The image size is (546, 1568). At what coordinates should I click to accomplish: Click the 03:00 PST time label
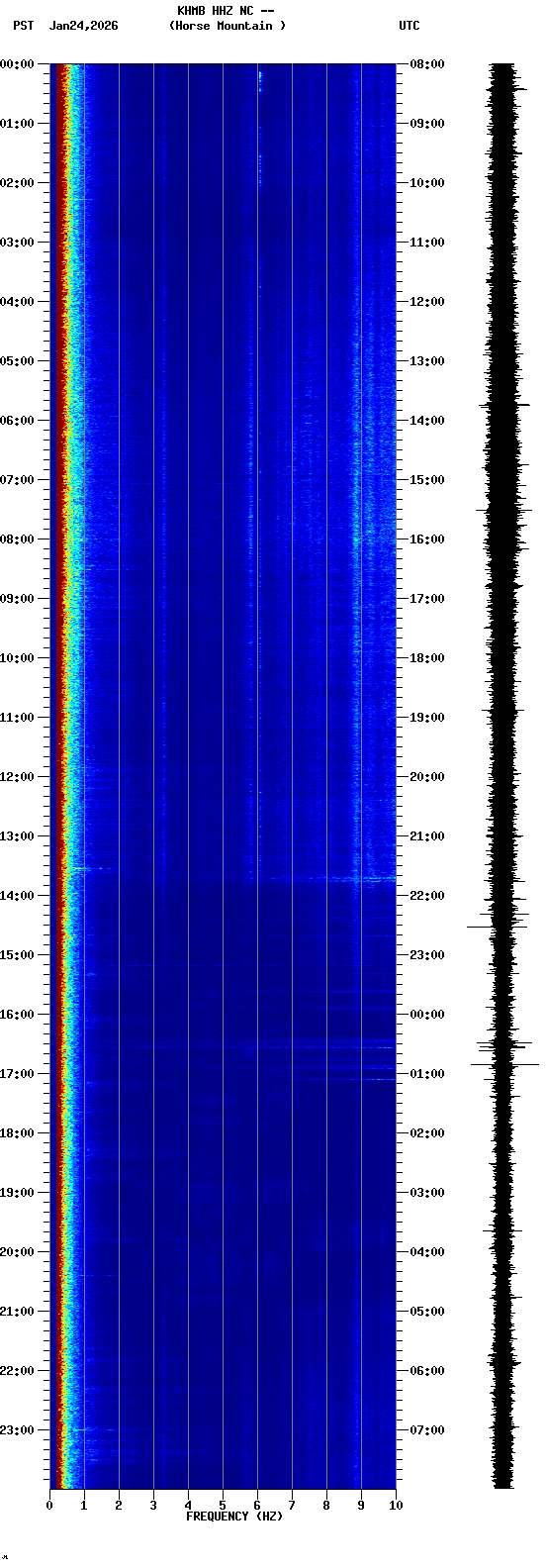pyautogui.click(x=18, y=243)
